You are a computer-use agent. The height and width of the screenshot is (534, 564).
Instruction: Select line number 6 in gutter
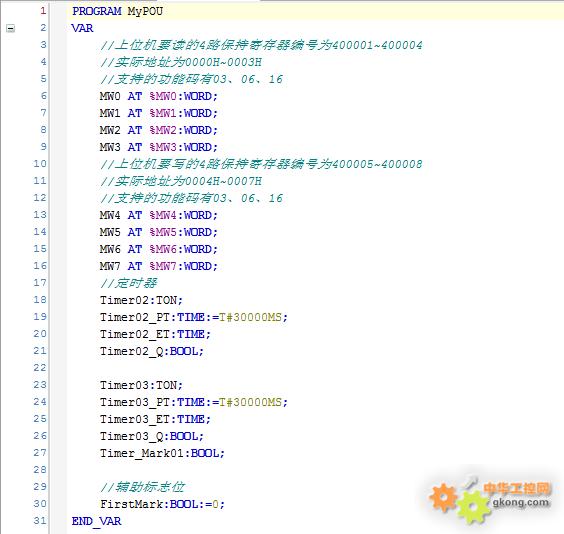click(43, 96)
